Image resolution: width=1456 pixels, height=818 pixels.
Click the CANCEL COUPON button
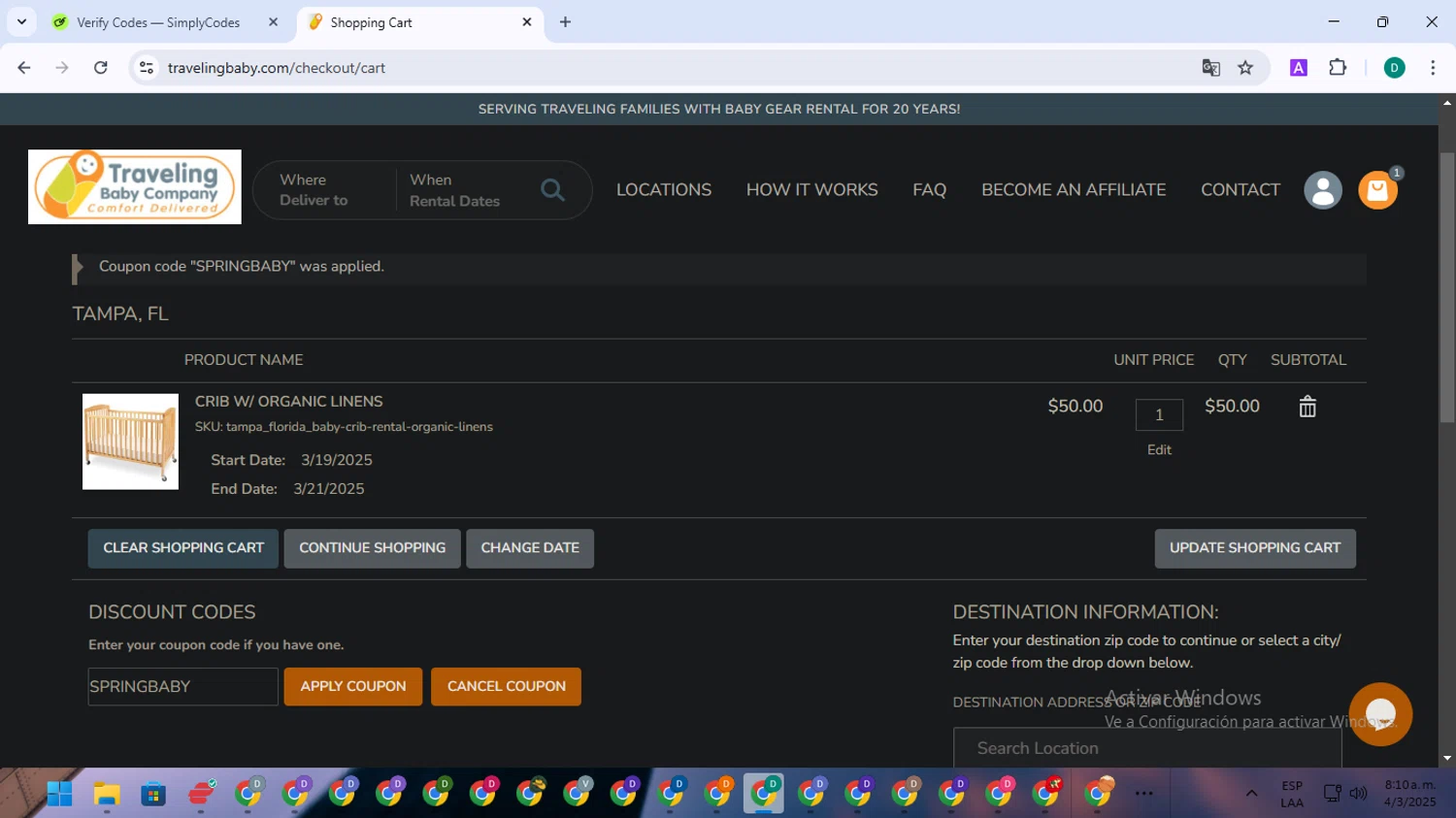507,686
